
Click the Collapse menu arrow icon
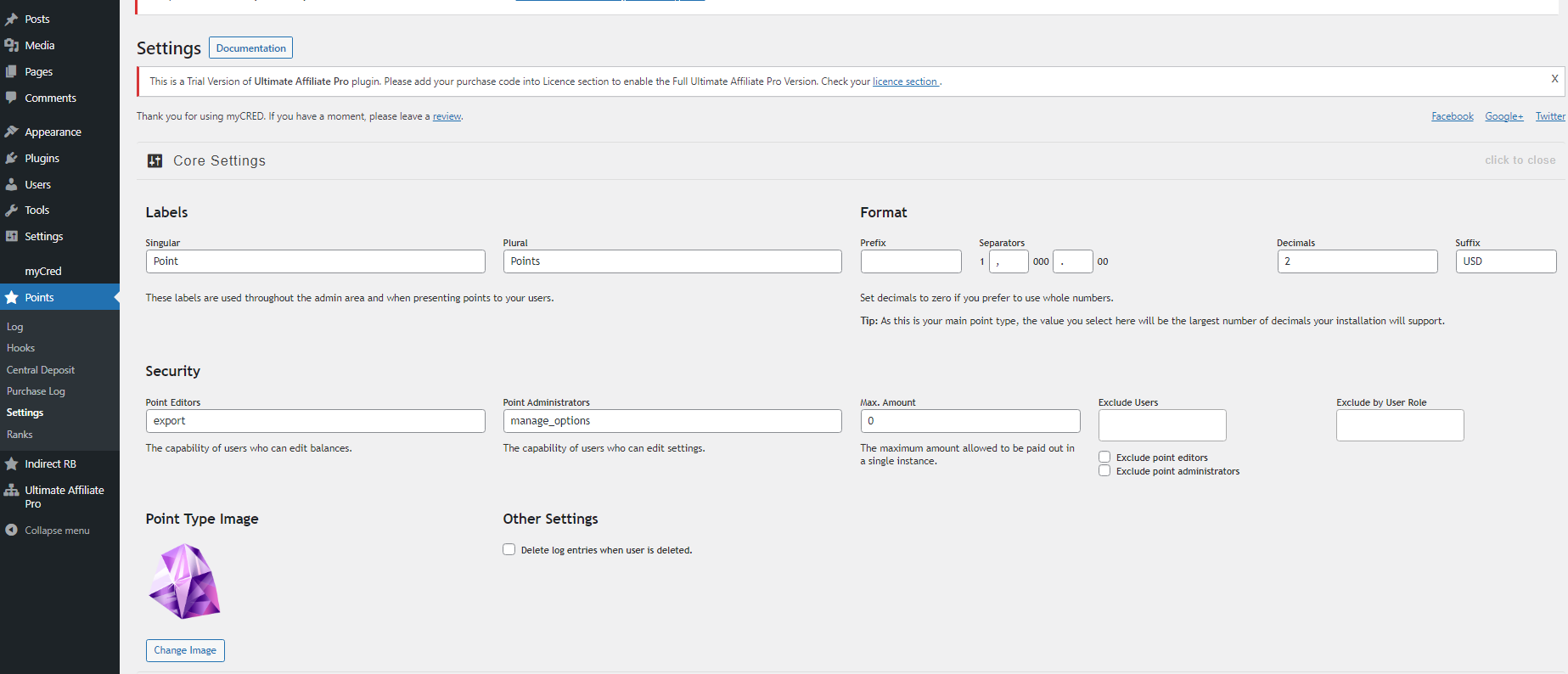(x=12, y=530)
